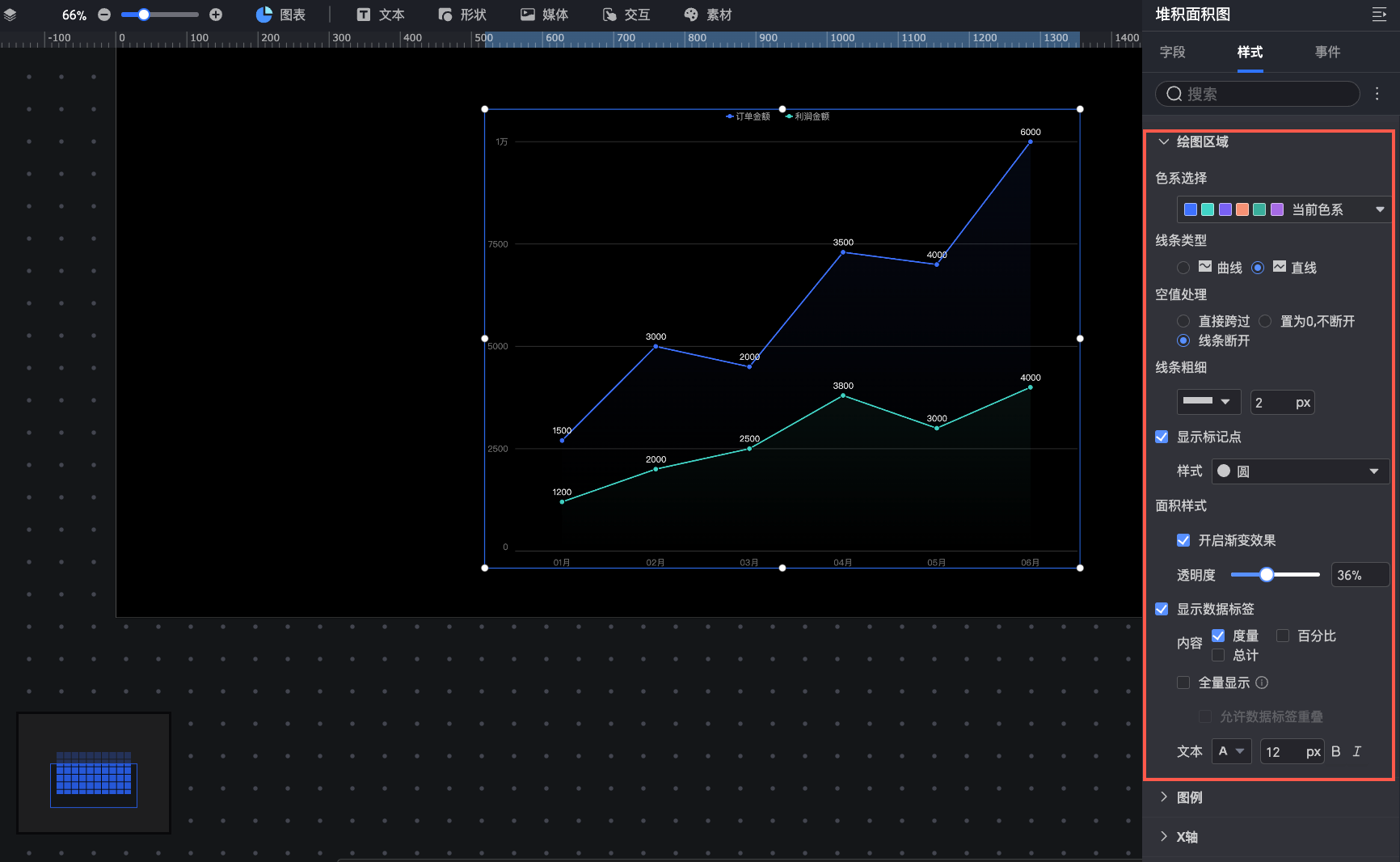1400x862 pixels.
Task: Check the 总计 content checkbox
Action: [1218, 655]
